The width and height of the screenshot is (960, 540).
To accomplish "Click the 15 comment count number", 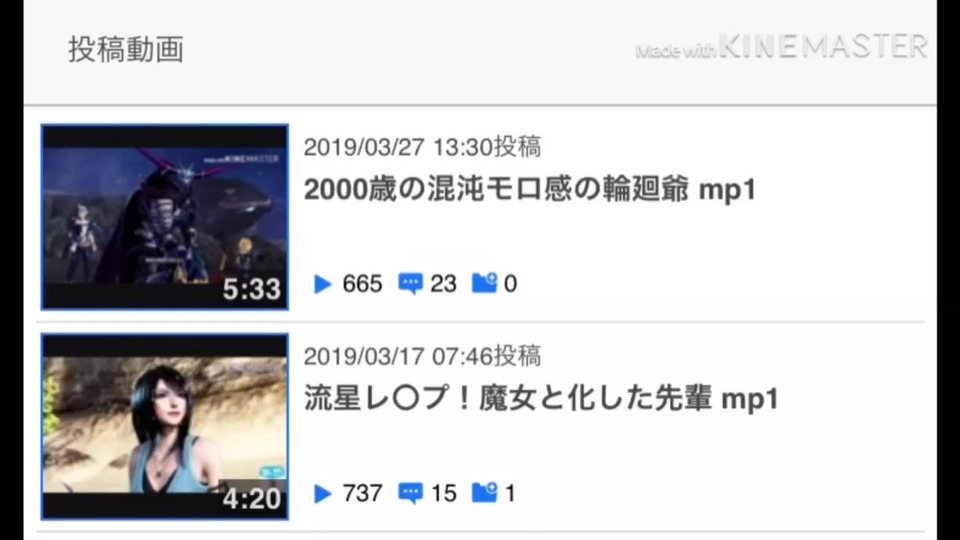I will tap(444, 493).
